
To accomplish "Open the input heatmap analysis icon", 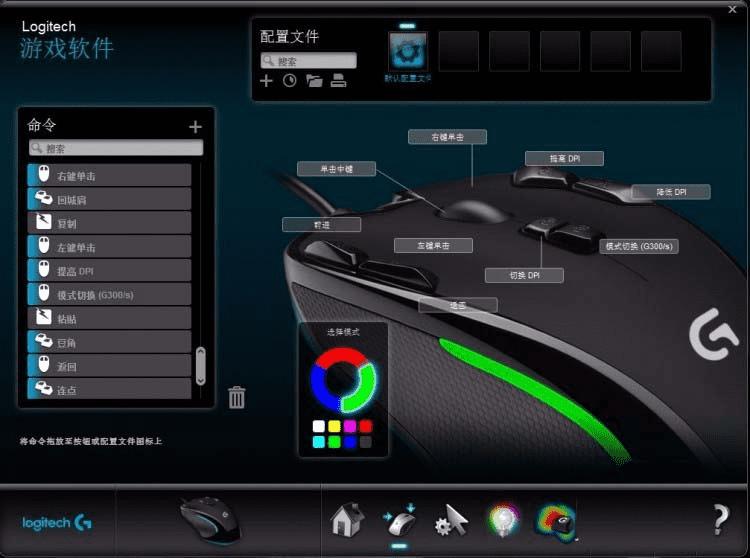I will click(556, 521).
